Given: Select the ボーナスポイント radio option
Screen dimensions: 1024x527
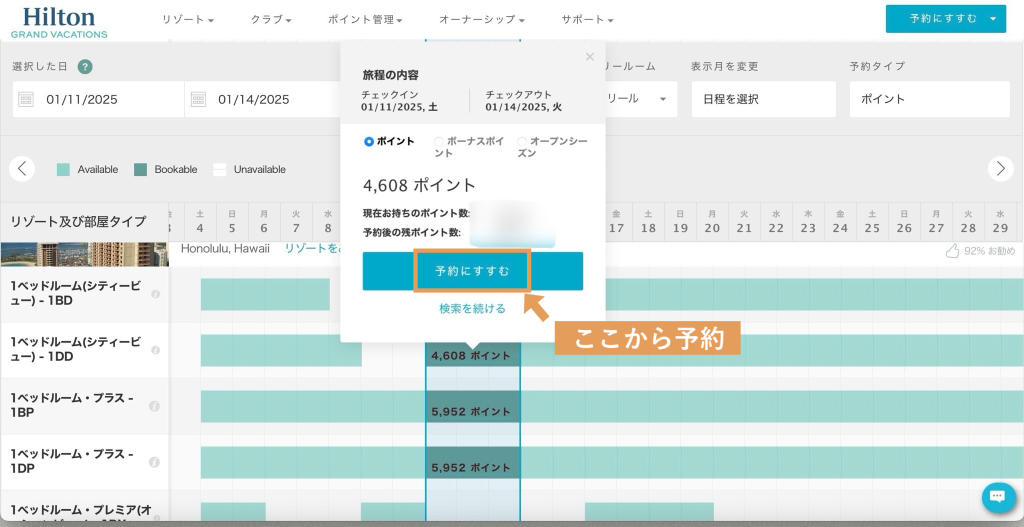Looking at the screenshot, I should (x=439, y=142).
